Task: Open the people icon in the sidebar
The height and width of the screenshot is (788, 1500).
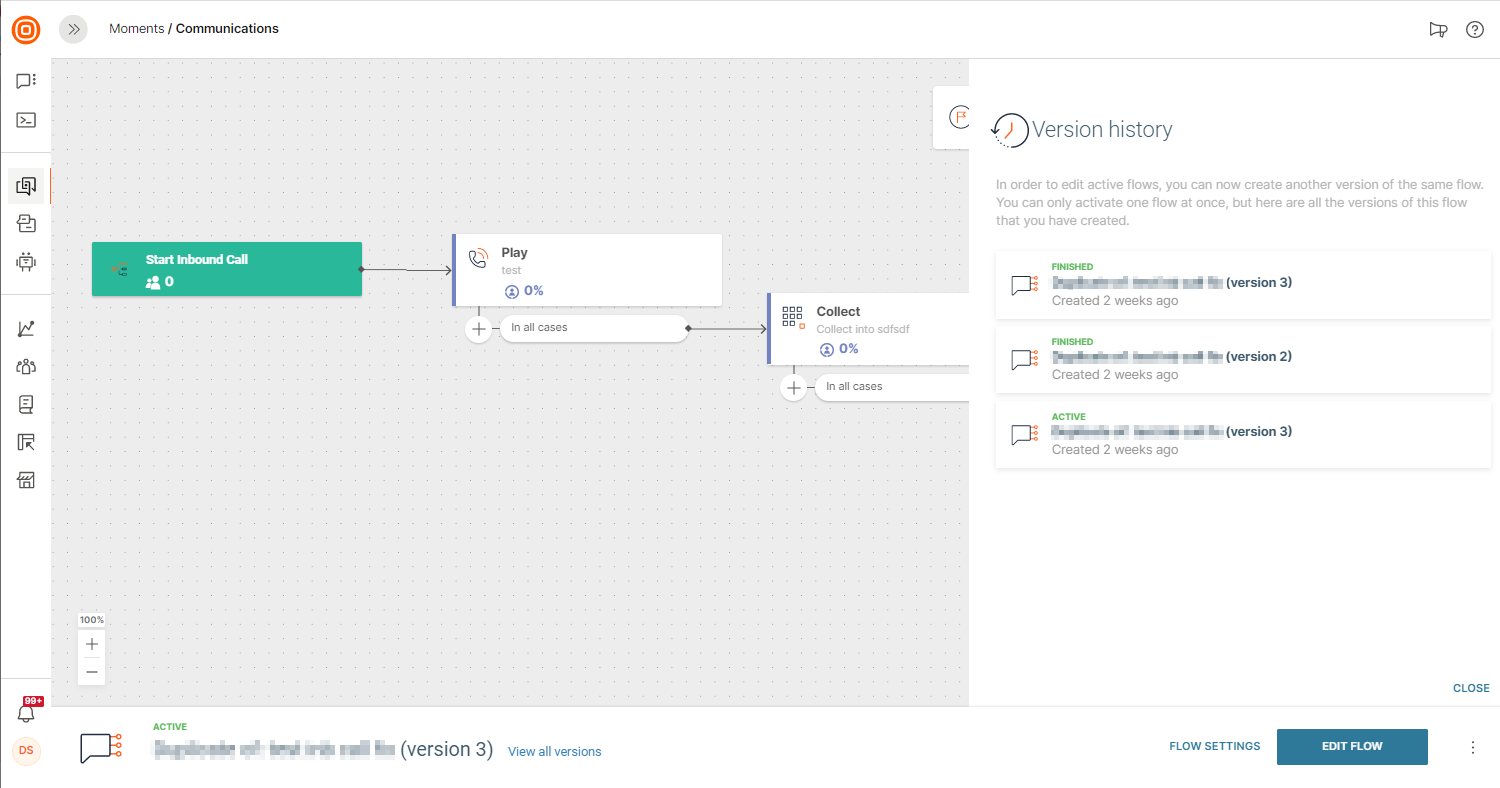Action: coord(26,366)
